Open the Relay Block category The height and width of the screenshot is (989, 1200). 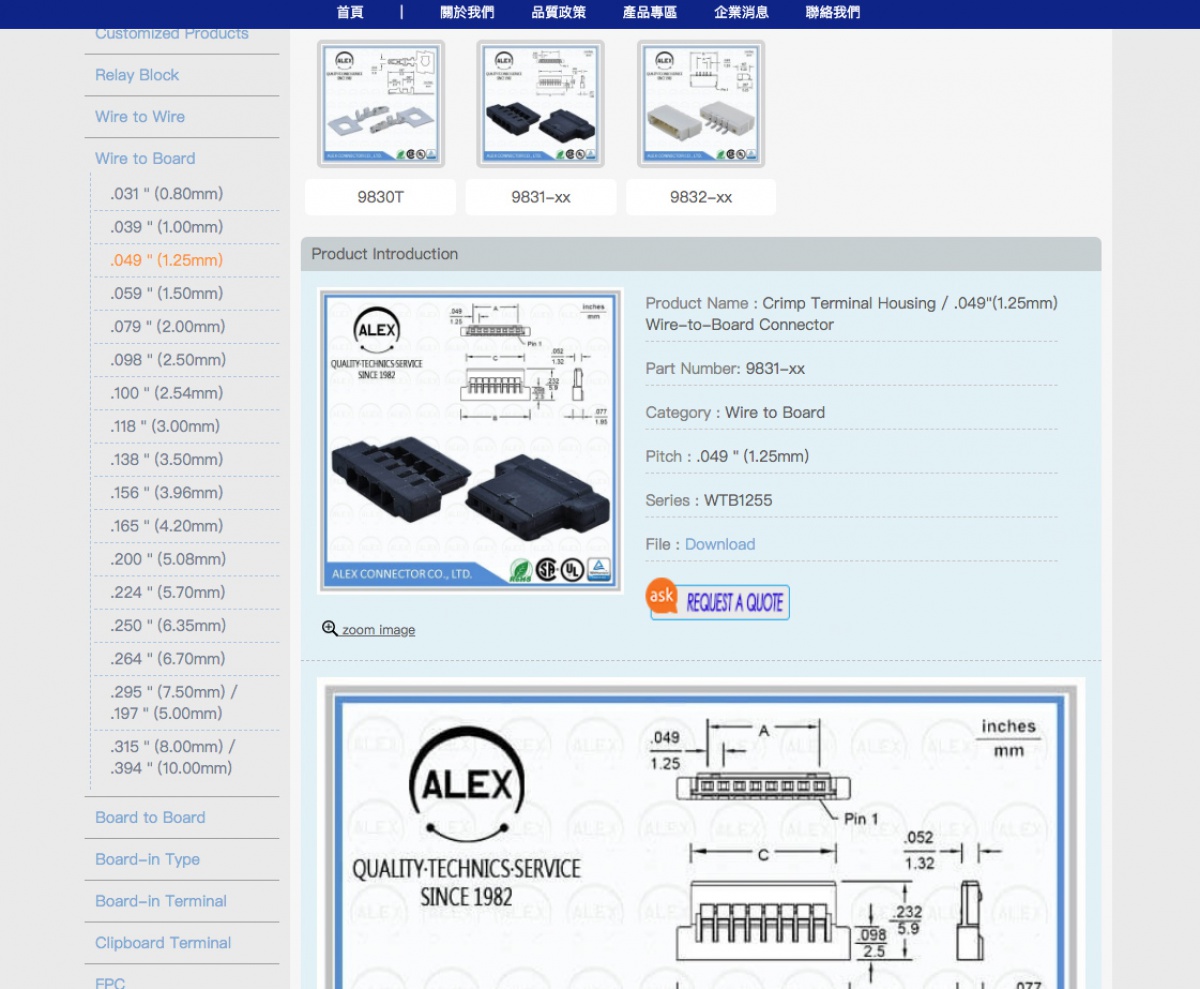pos(137,75)
